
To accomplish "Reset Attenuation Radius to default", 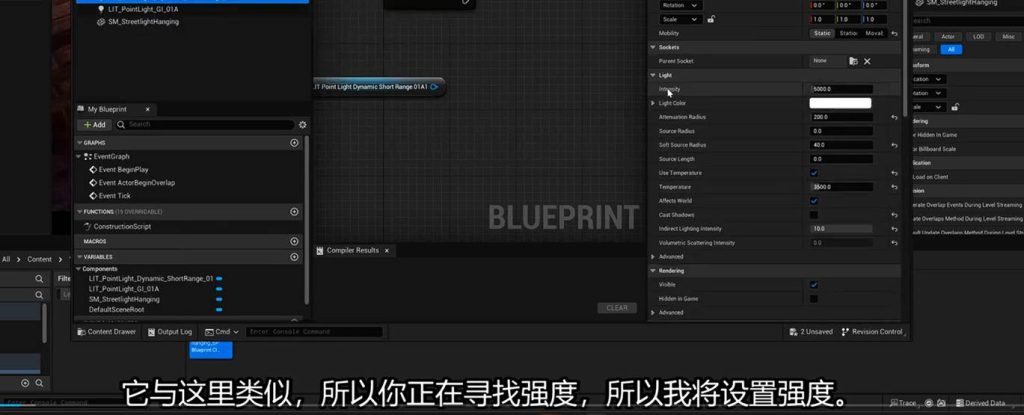I will 894,117.
